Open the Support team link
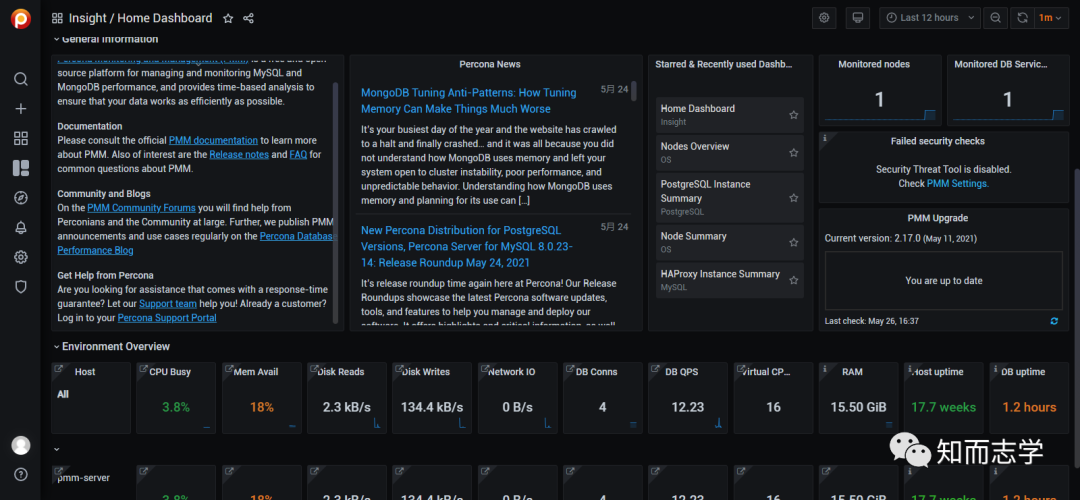 (x=168, y=303)
